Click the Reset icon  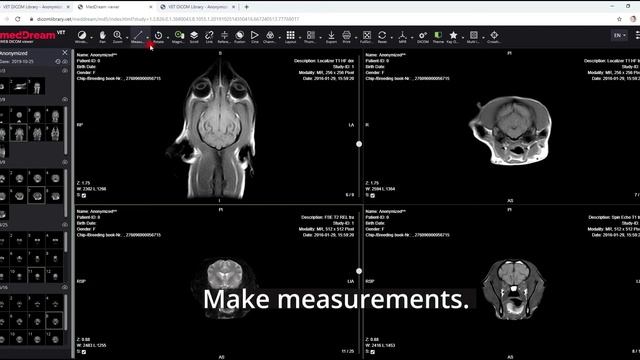pyautogui.click(x=382, y=36)
